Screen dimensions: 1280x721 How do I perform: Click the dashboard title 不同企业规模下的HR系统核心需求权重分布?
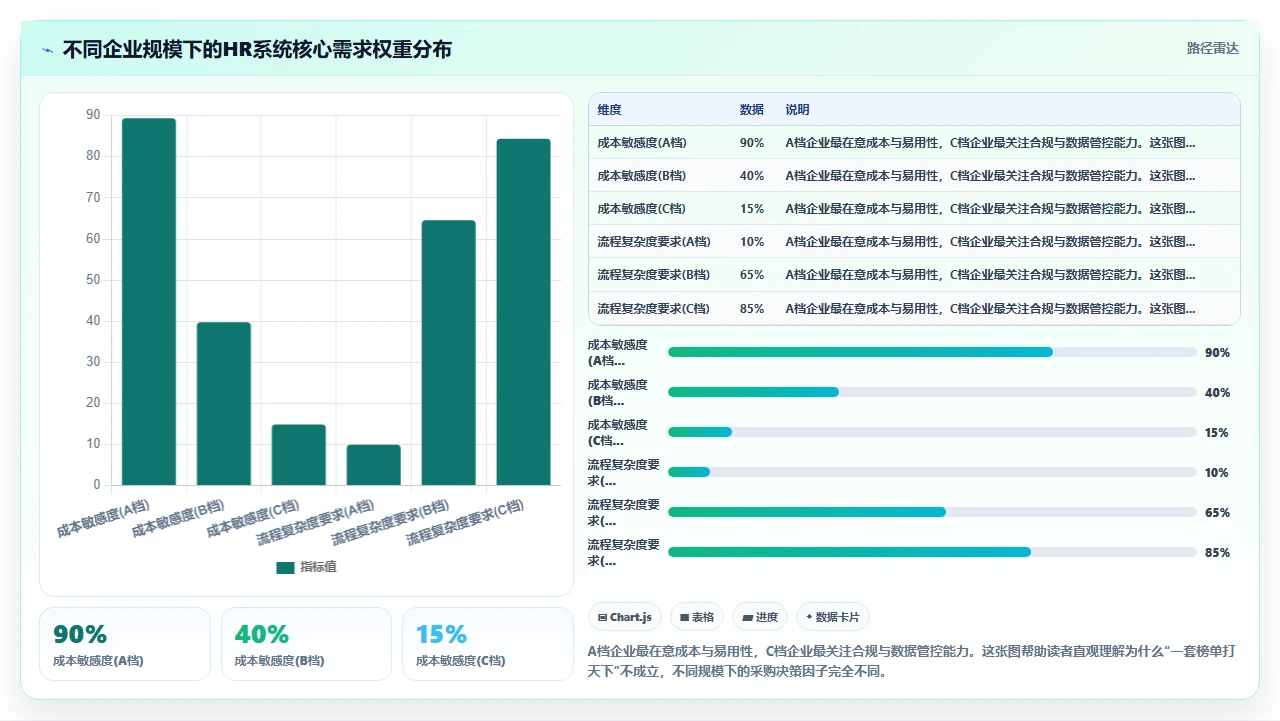pos(257,49)
